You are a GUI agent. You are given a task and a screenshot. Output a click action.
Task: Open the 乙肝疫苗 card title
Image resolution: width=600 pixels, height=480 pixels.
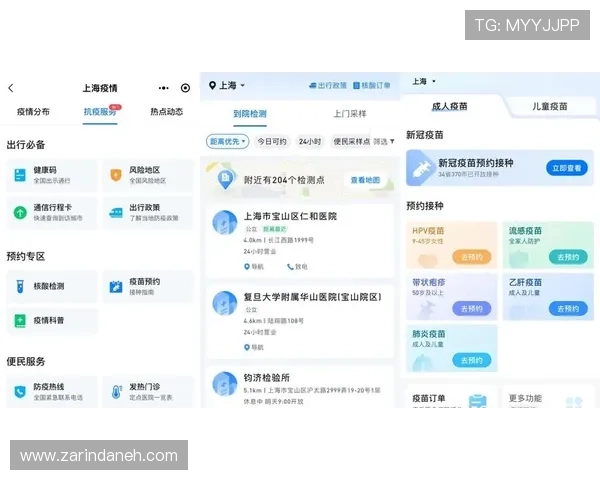(525, 282)
